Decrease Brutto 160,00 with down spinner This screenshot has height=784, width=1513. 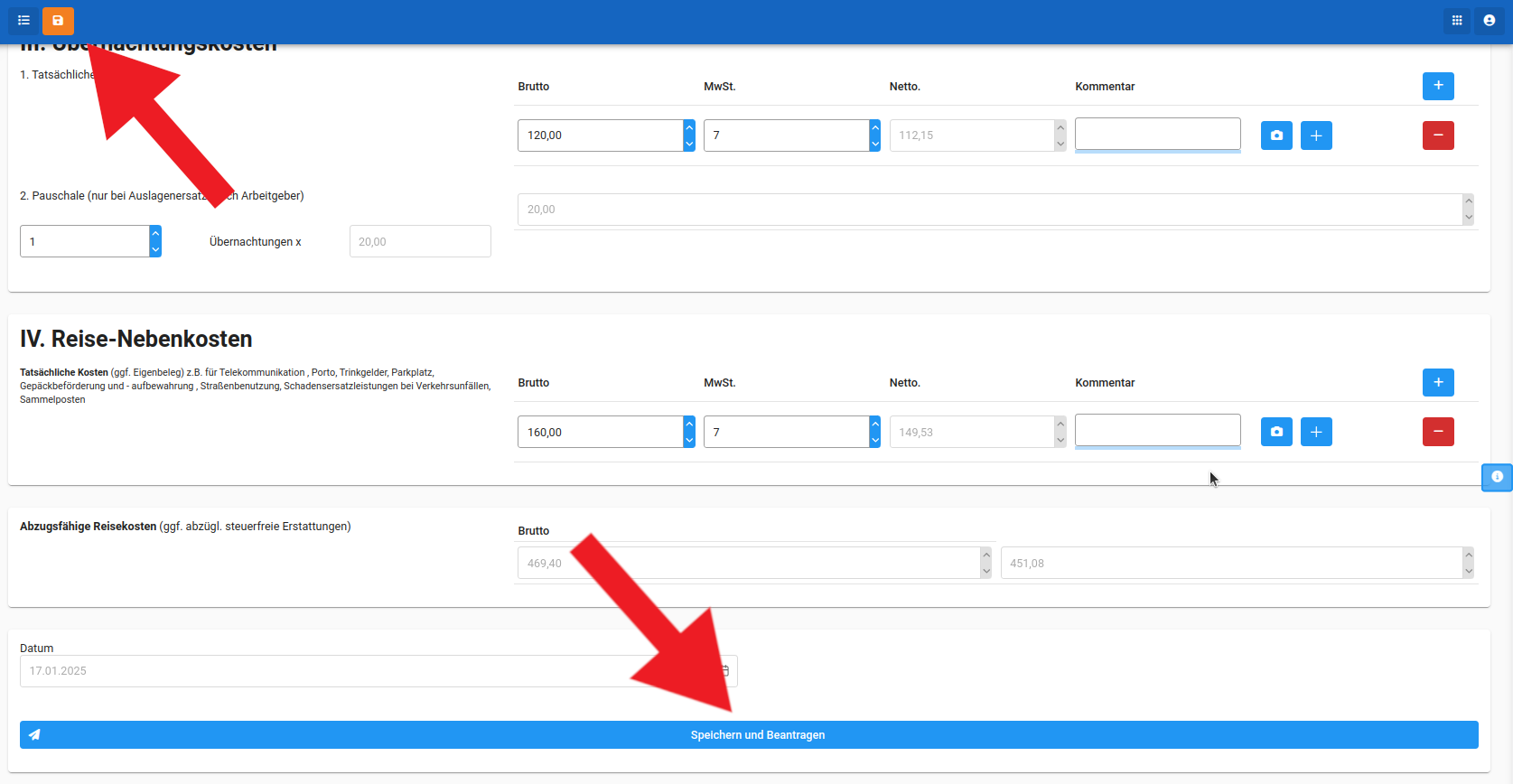point(689,440)
